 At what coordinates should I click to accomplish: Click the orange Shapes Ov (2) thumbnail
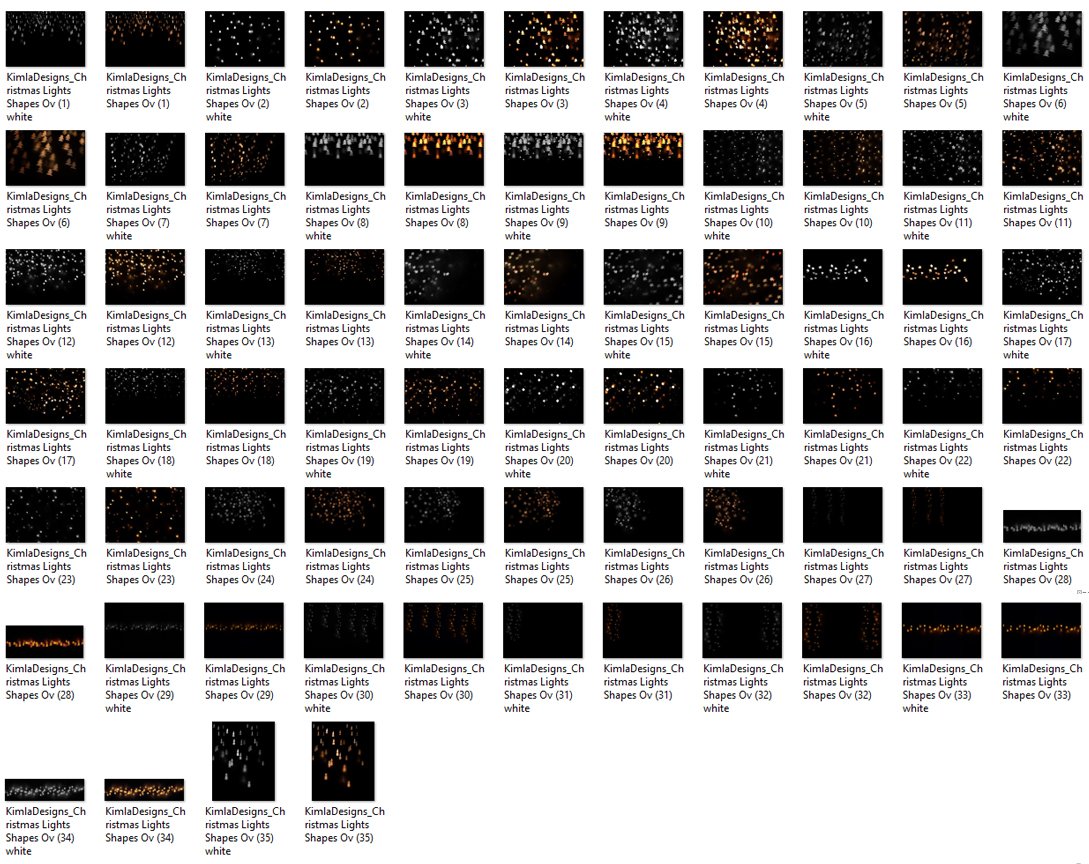[344, 38]
